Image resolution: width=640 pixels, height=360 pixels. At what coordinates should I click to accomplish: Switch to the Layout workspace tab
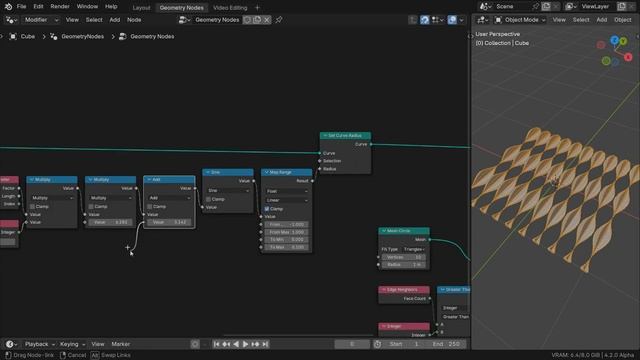[141, 7]
